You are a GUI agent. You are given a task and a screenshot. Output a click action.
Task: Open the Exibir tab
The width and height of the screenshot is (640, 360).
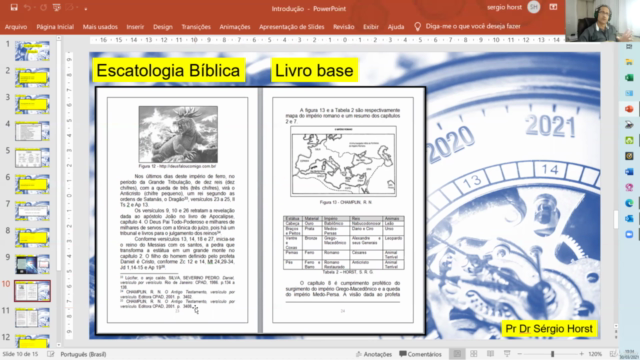click(x=371, y=27)
